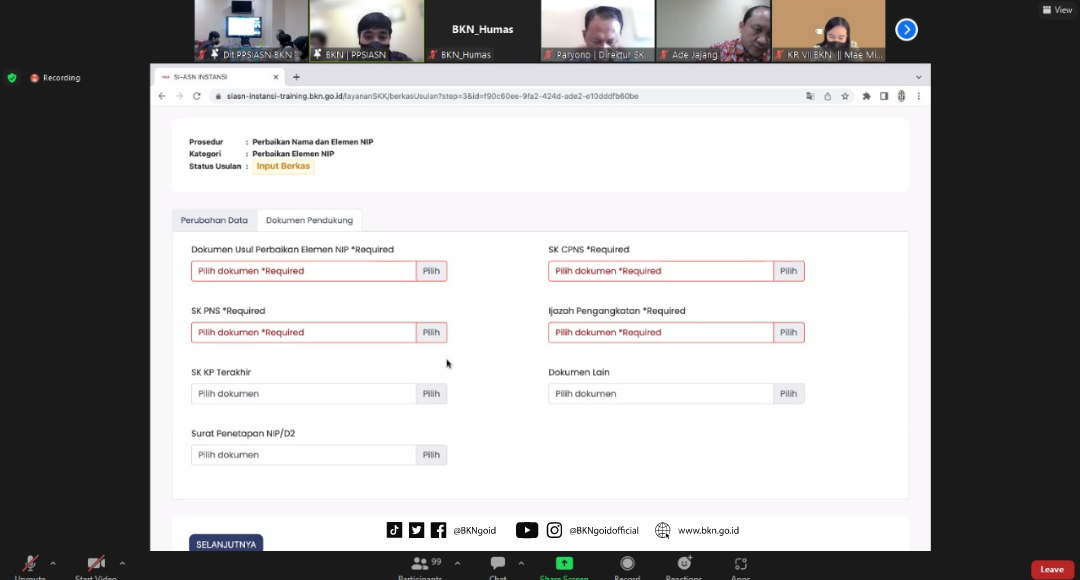Screen dimensions: 1080x580
Task: Leave the Zoom meeting
Action: (x=1052, y=569)
